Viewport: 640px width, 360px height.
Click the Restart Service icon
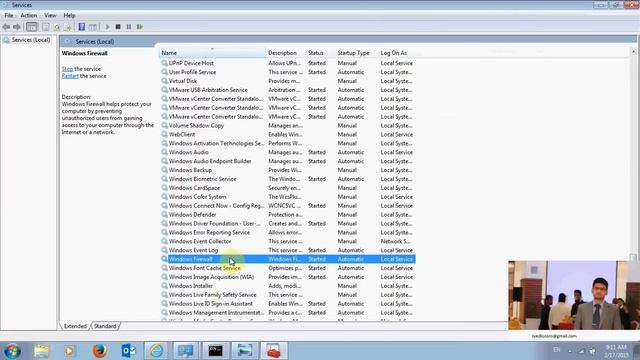140,27
